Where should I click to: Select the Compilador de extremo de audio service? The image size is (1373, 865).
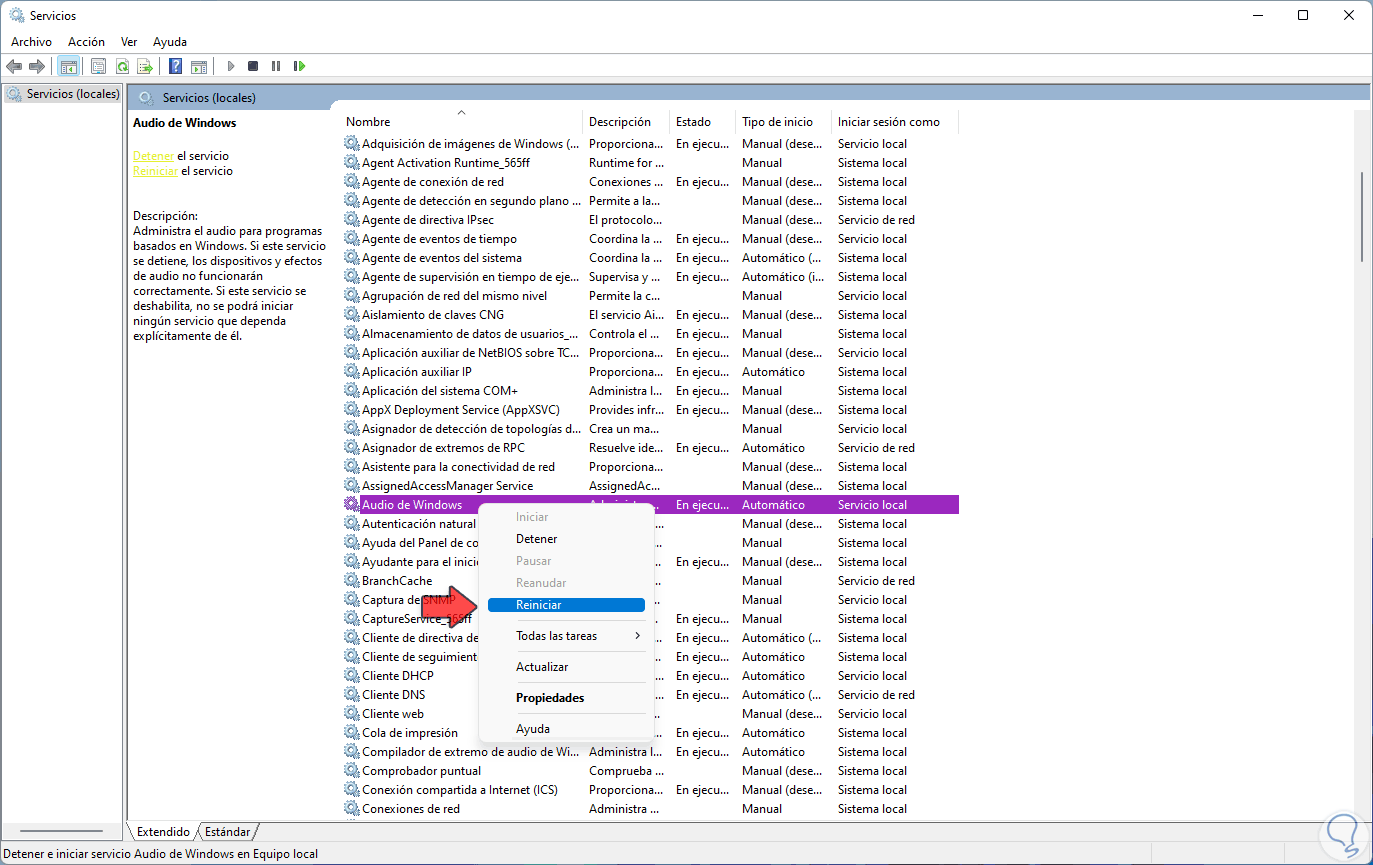point(651,752)
